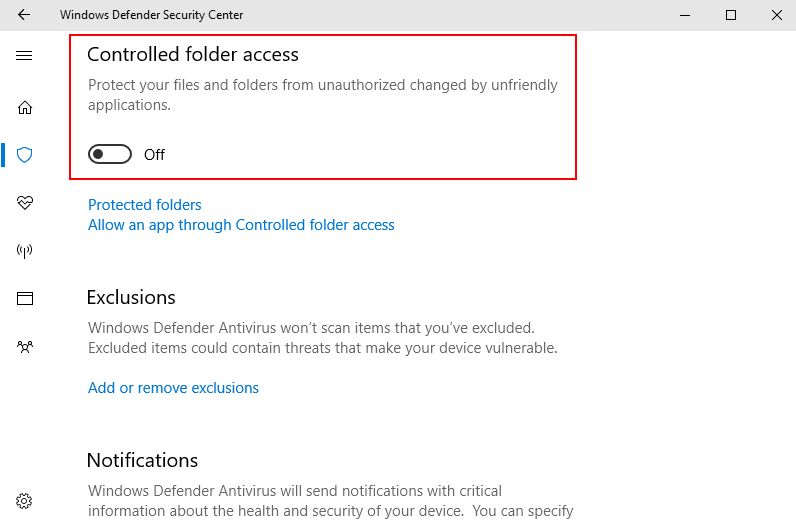The width and height of the screenshot is (796, 522).
Task: Enable the Controlled folder access toggle
Action: (110, 154)
